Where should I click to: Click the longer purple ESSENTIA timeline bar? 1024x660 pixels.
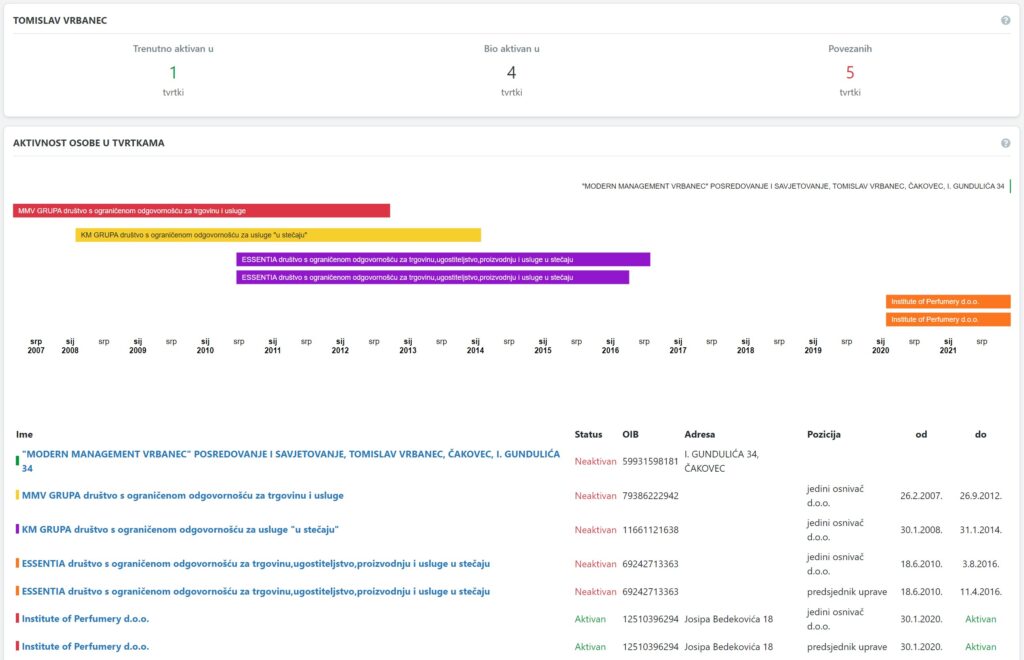(443, 259)
